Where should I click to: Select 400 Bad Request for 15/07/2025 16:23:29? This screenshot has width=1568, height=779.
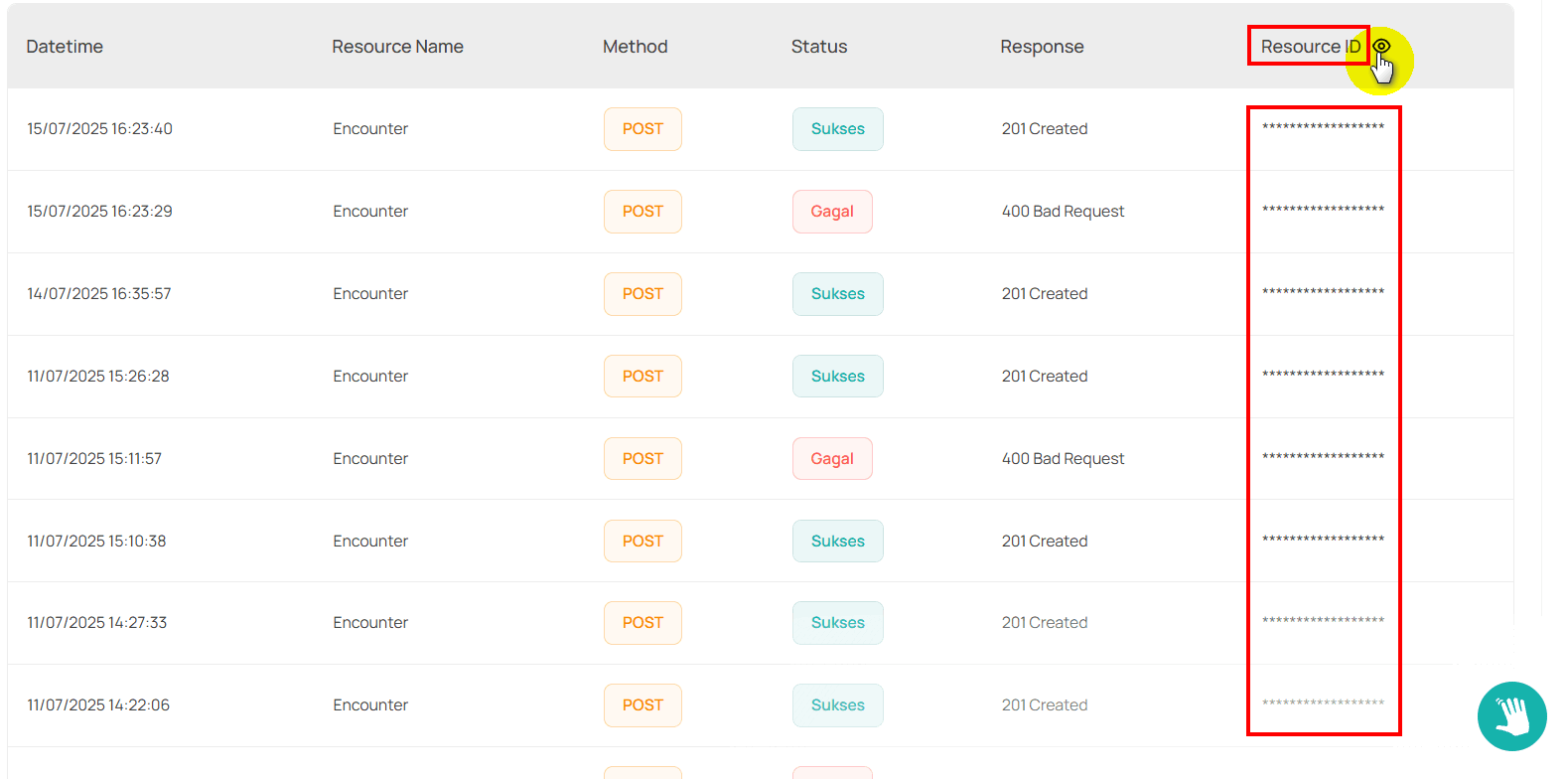(x=1063, y=212)
